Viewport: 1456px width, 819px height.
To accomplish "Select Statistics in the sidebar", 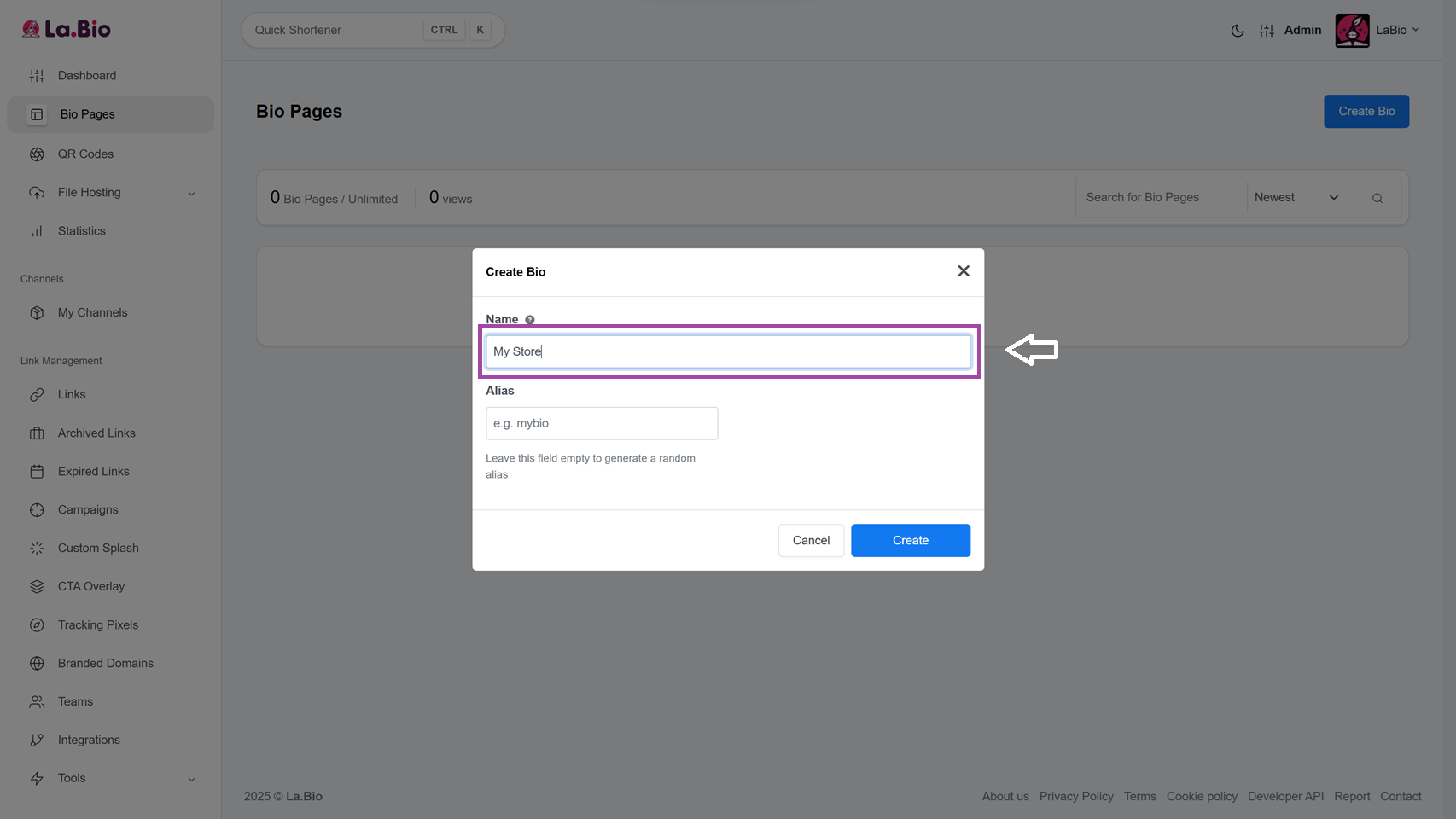I will click(81, 231).
